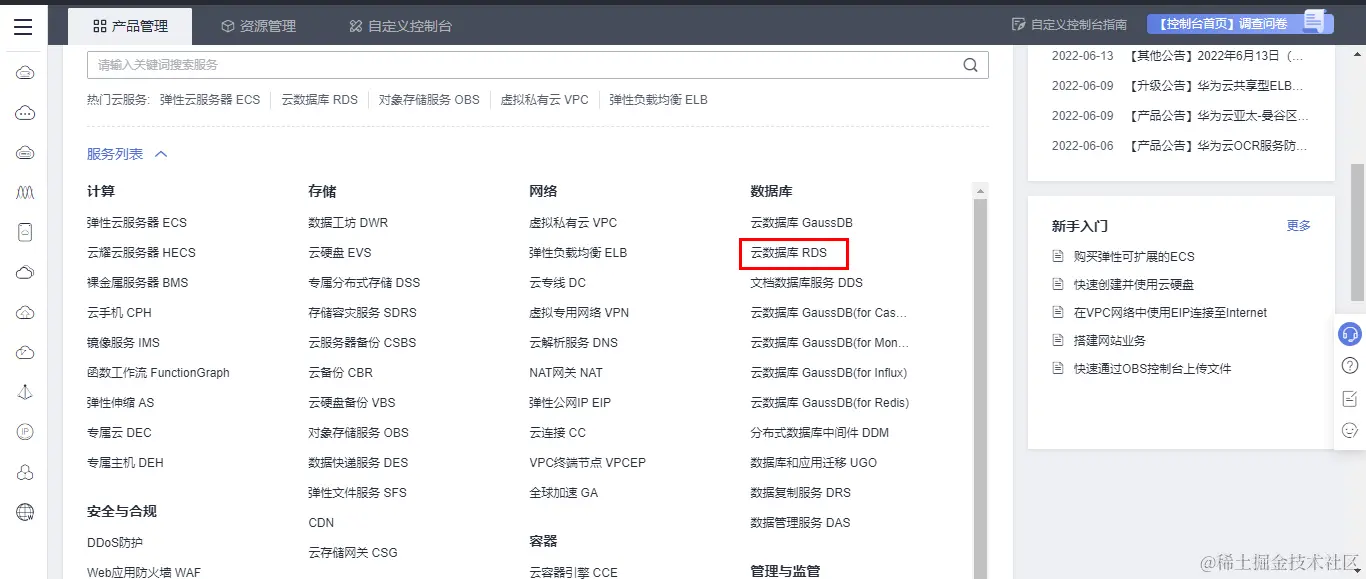Click the smiley face rating icon

coord(1350,430)
